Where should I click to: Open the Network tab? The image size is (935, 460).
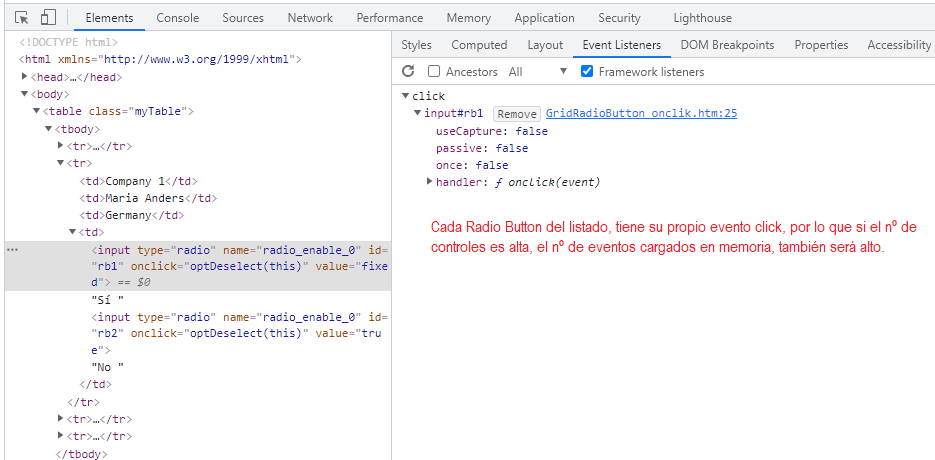pyautogui.click(x=310, y=18)
